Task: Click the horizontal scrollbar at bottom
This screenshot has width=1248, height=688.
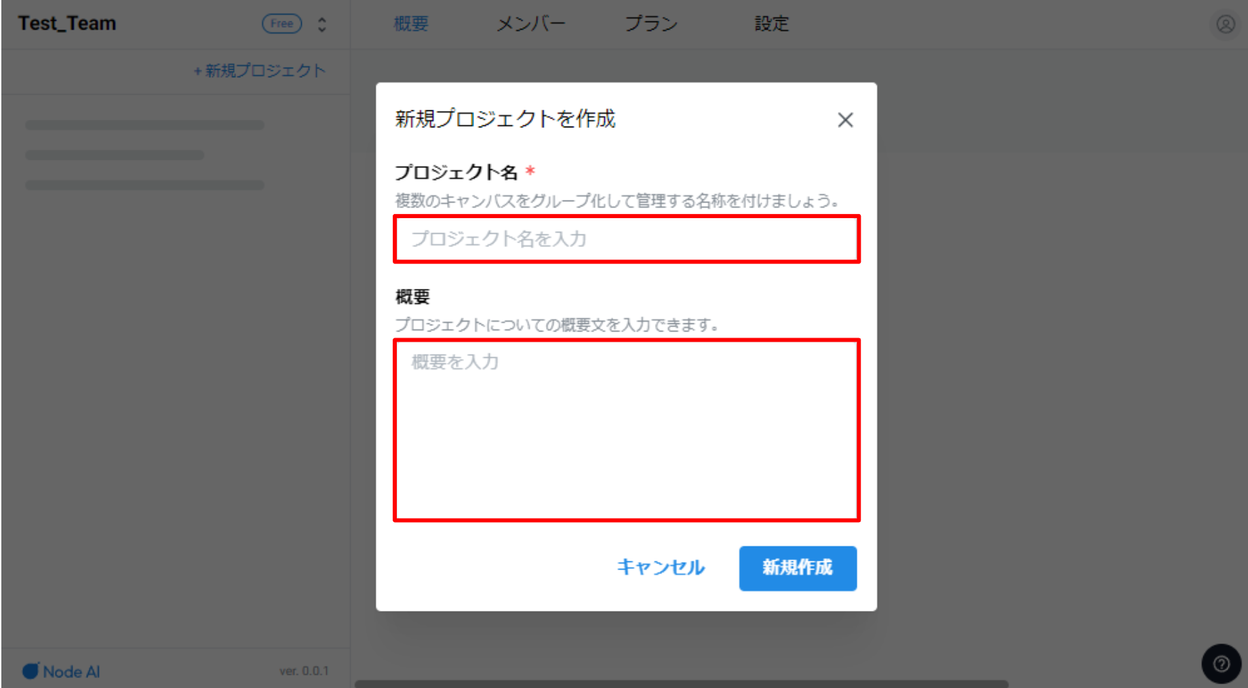Action: click(681, 684)
